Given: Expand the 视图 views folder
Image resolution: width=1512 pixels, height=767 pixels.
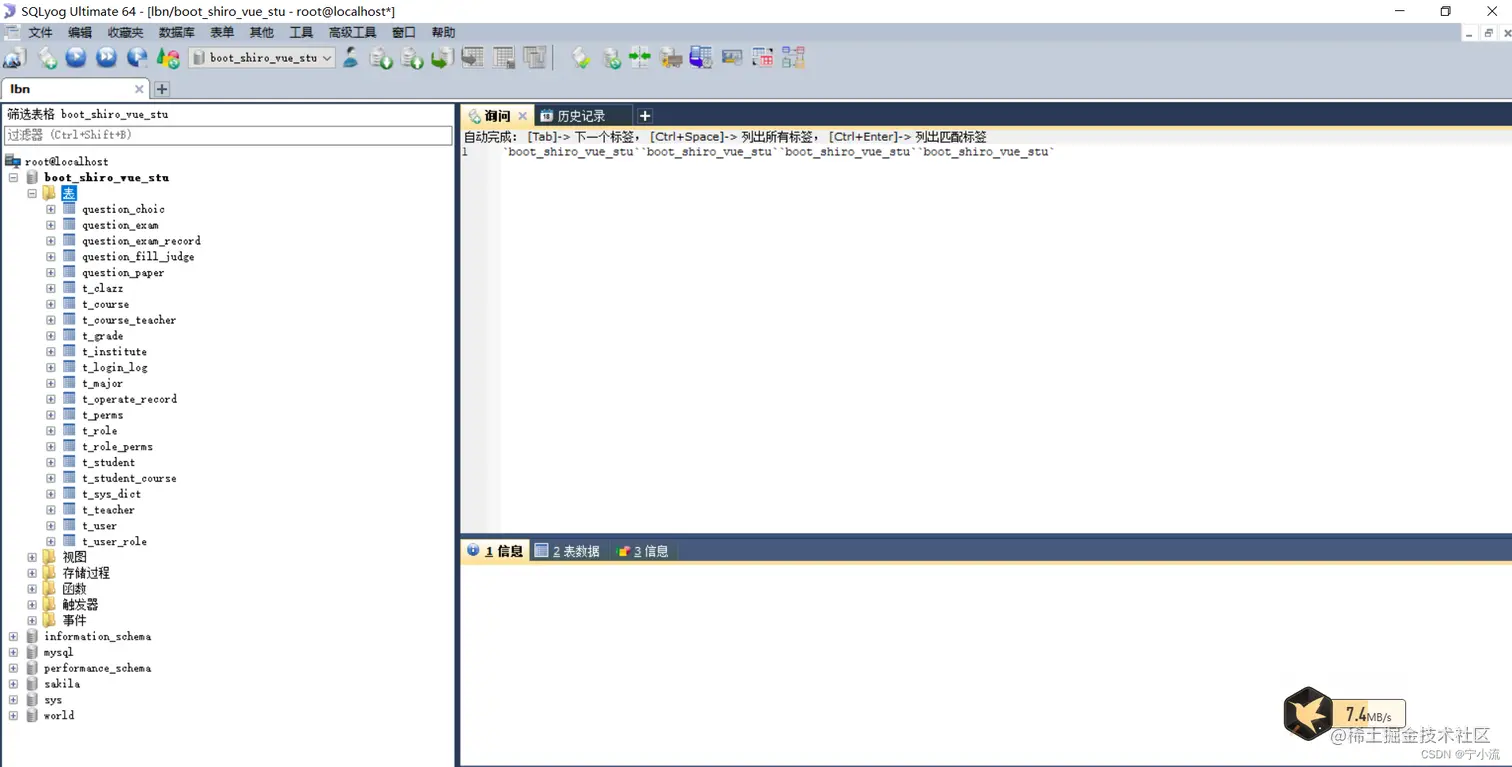Looking at the screenshot, I should (x=32, y=557).
